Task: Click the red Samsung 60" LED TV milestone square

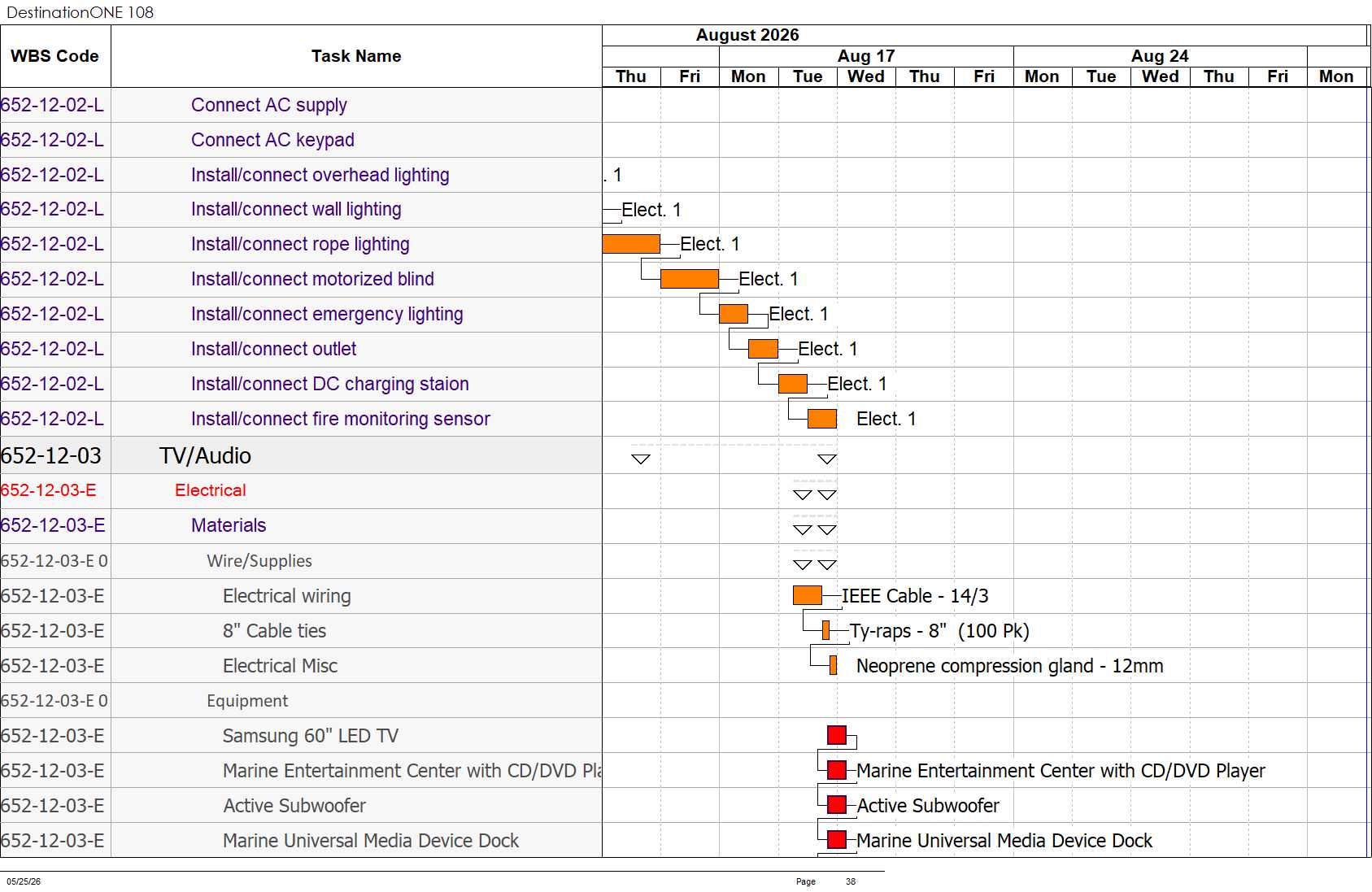Action: [x=837, y=735]
